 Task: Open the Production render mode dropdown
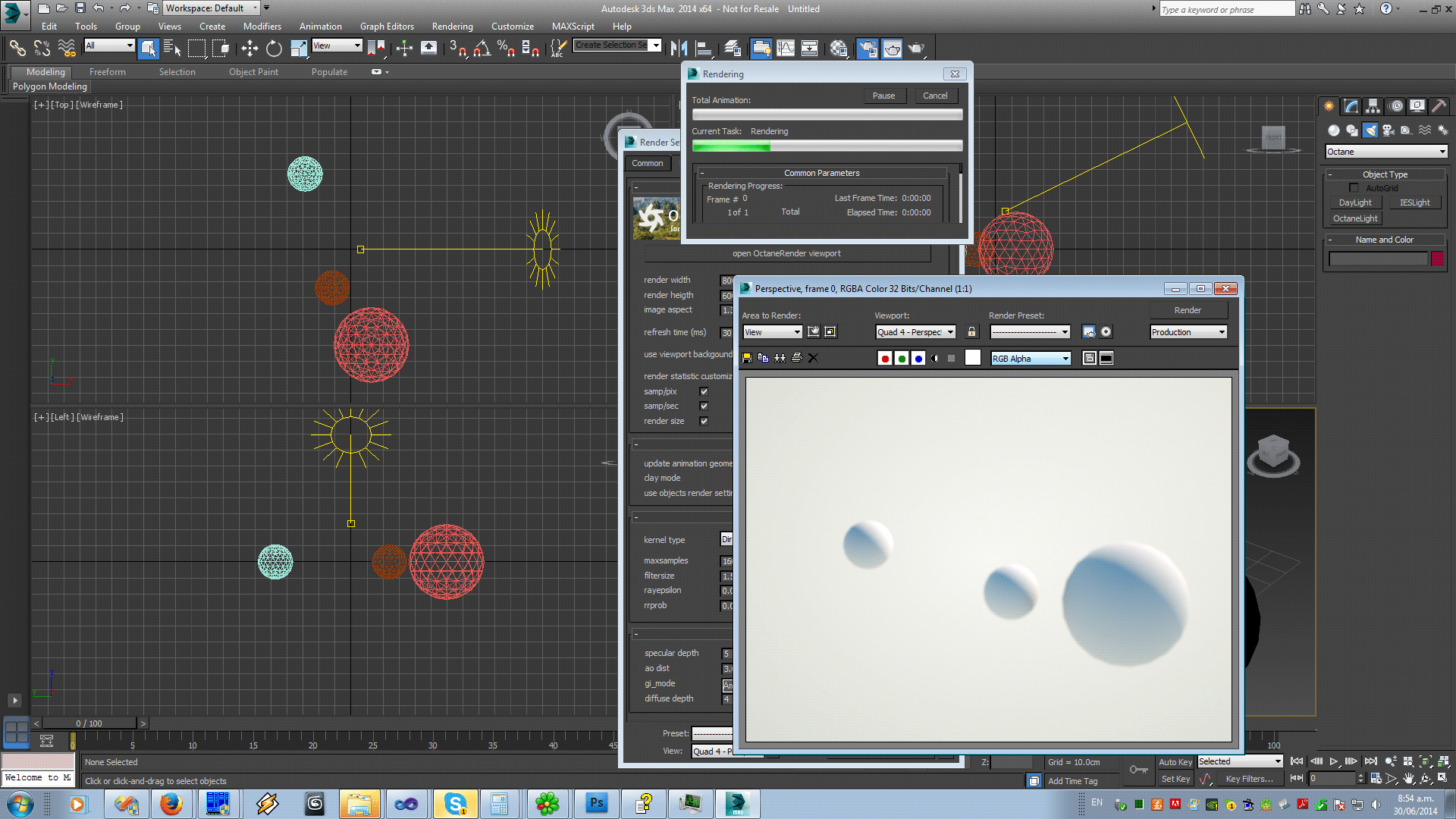pyautogui.click(x=1188, y=332)
